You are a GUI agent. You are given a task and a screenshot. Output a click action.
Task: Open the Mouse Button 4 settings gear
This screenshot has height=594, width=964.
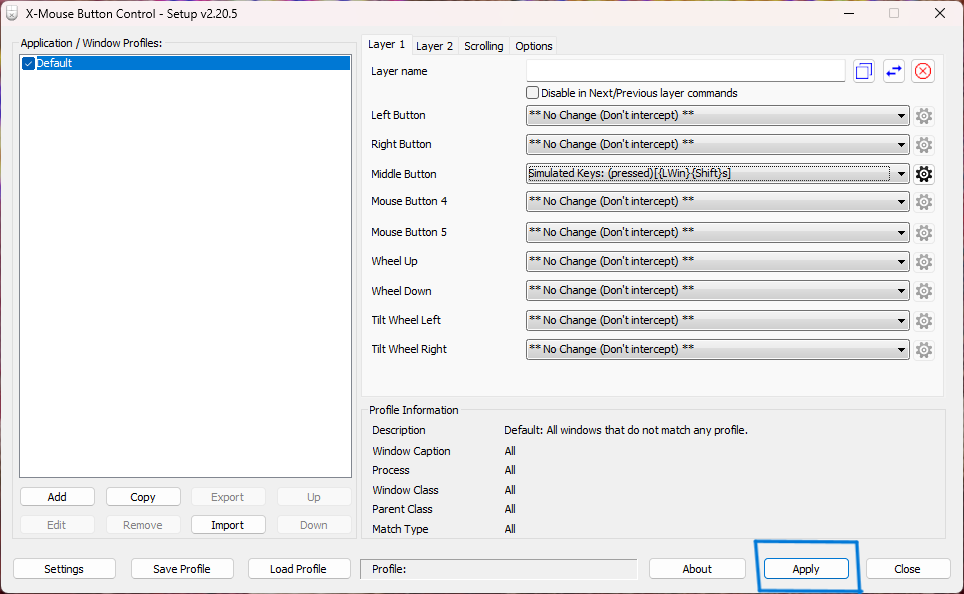[x=923, y=202]
